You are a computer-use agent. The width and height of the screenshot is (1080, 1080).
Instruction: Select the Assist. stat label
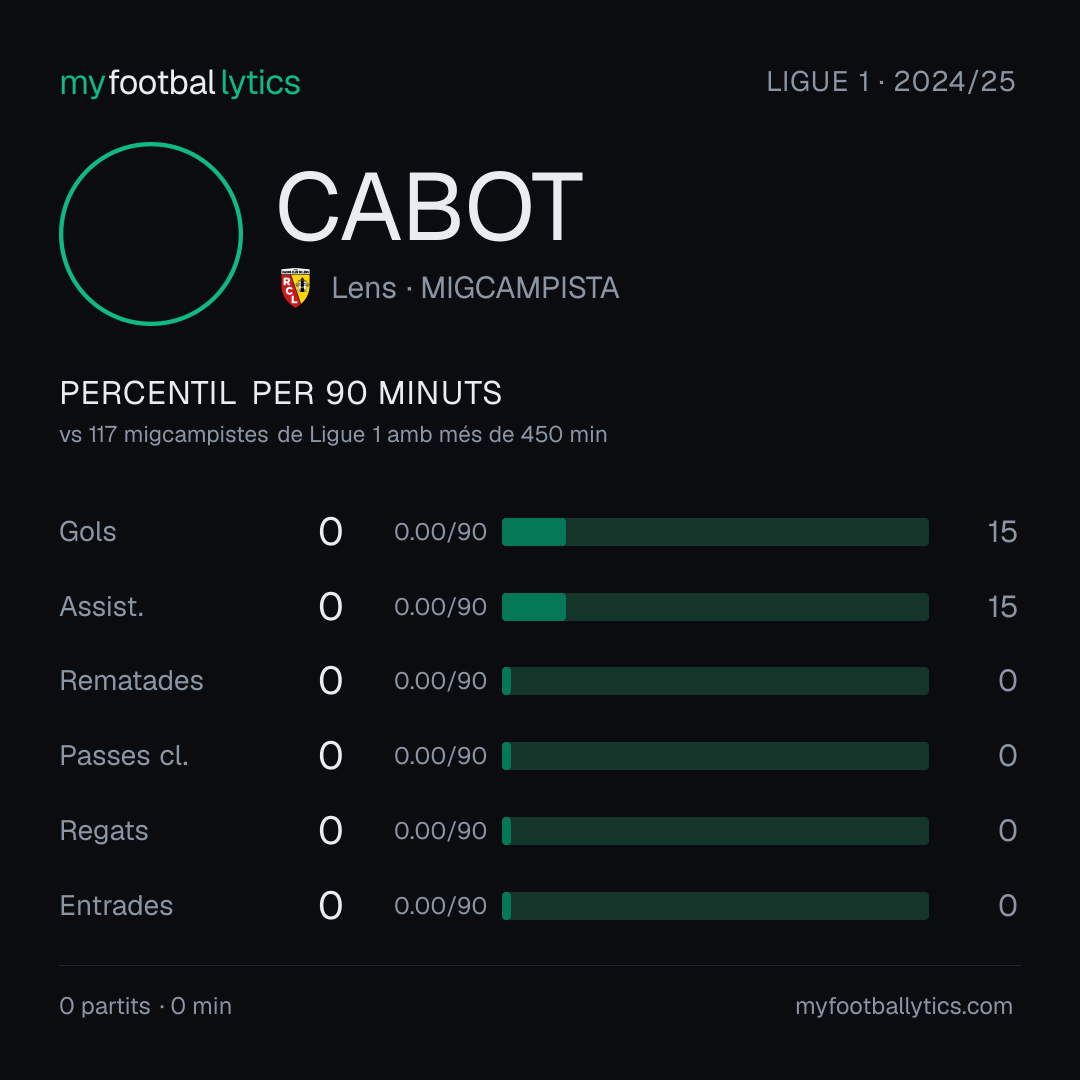tap(102, 607)
